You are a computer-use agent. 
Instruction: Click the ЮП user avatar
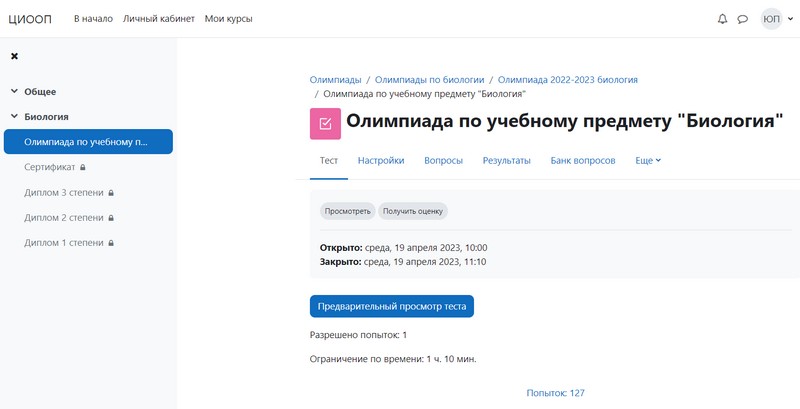tap(771, 19)
